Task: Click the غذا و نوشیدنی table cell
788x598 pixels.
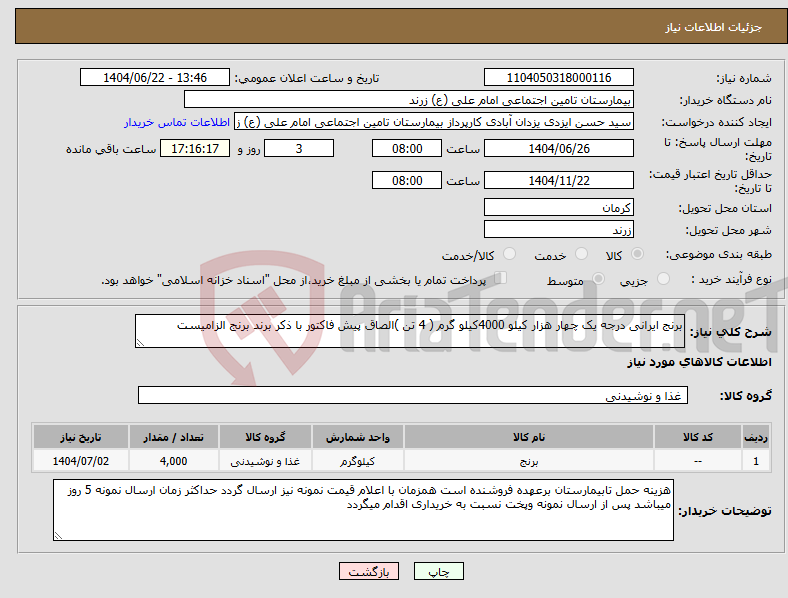Action: [265, 461]
